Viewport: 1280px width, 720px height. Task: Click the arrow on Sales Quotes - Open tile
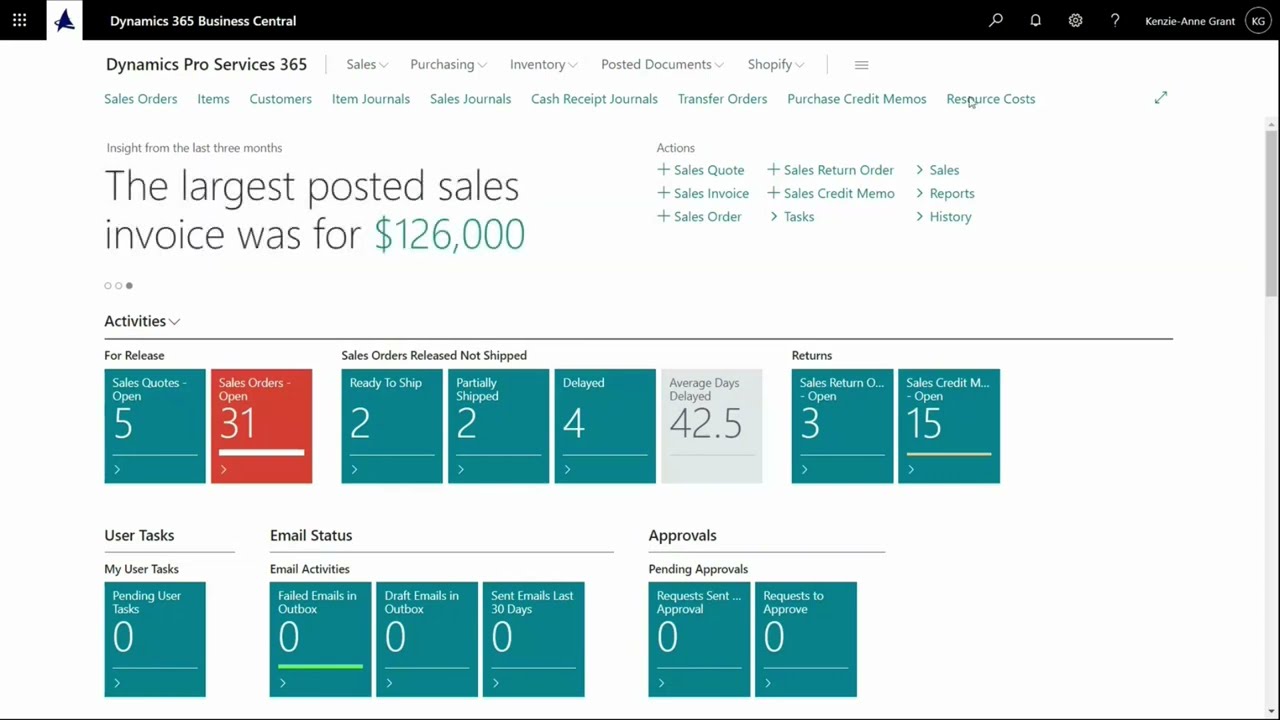pos(117,469)
